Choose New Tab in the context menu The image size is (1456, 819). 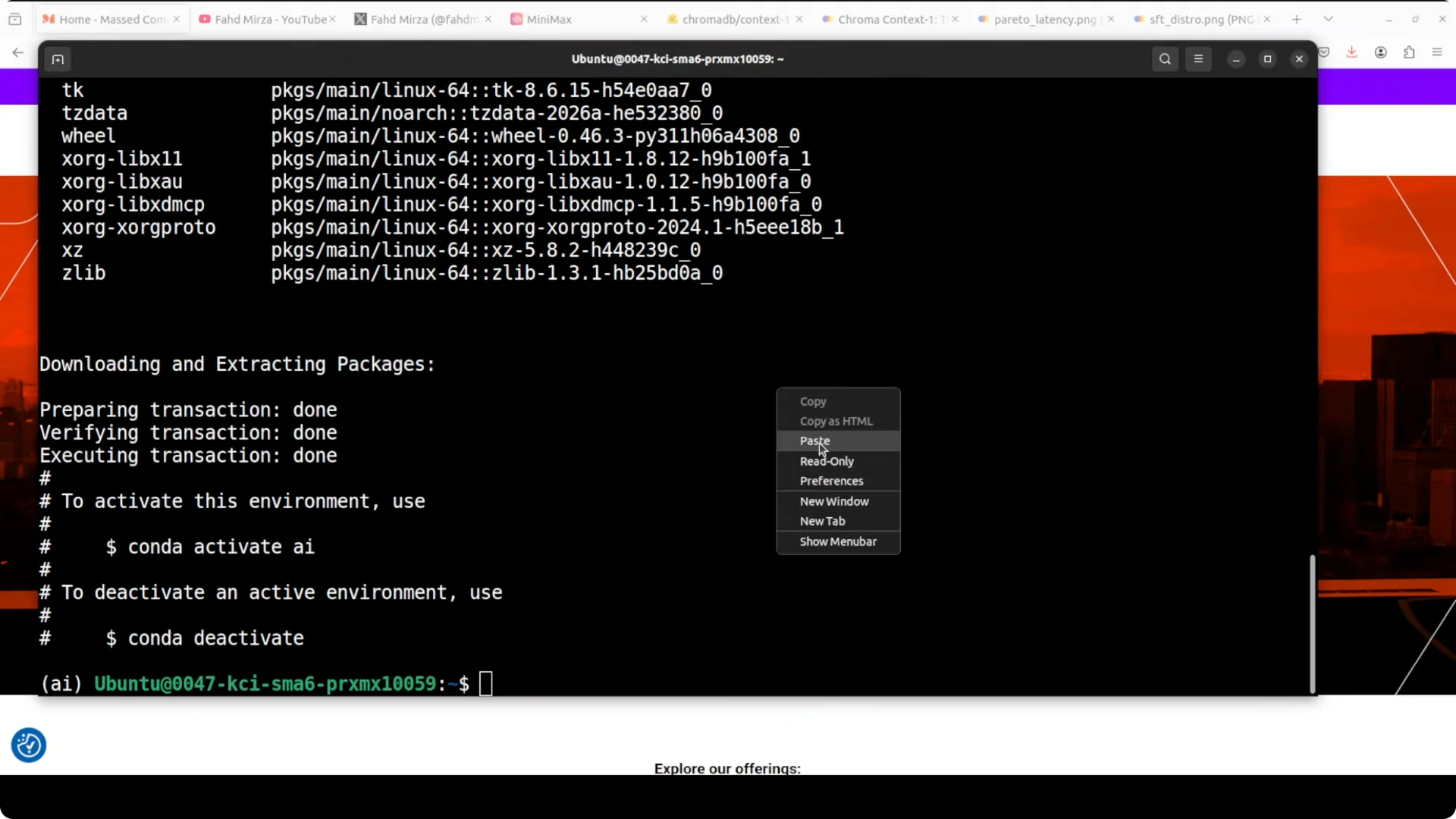click(x=838, y=521)
